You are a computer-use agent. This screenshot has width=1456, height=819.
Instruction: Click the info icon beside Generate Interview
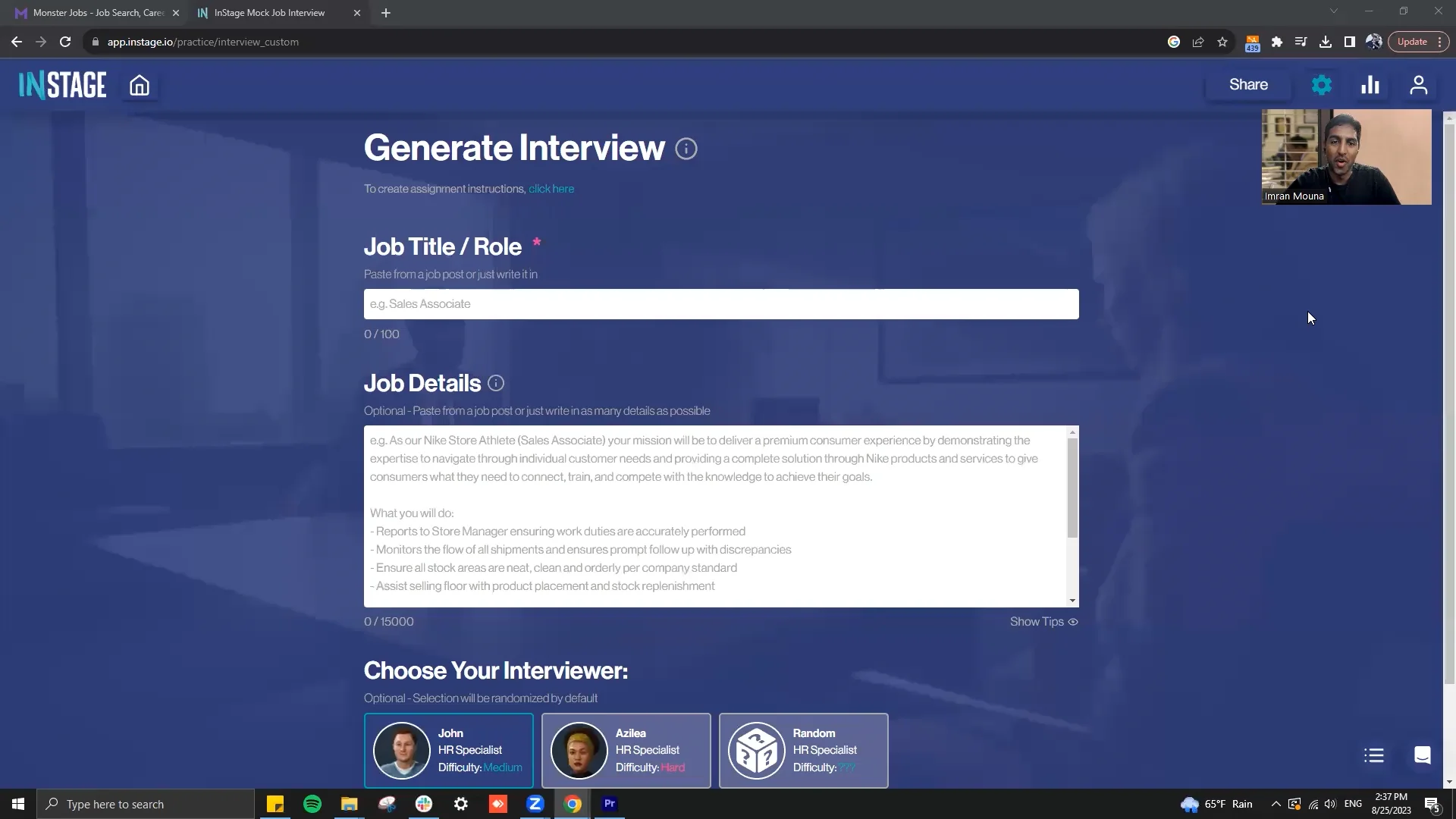pos(686,149)
